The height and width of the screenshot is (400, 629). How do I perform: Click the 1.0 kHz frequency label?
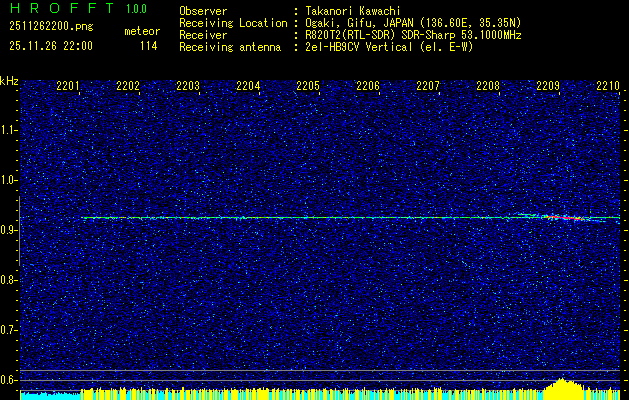pos(9,180)
